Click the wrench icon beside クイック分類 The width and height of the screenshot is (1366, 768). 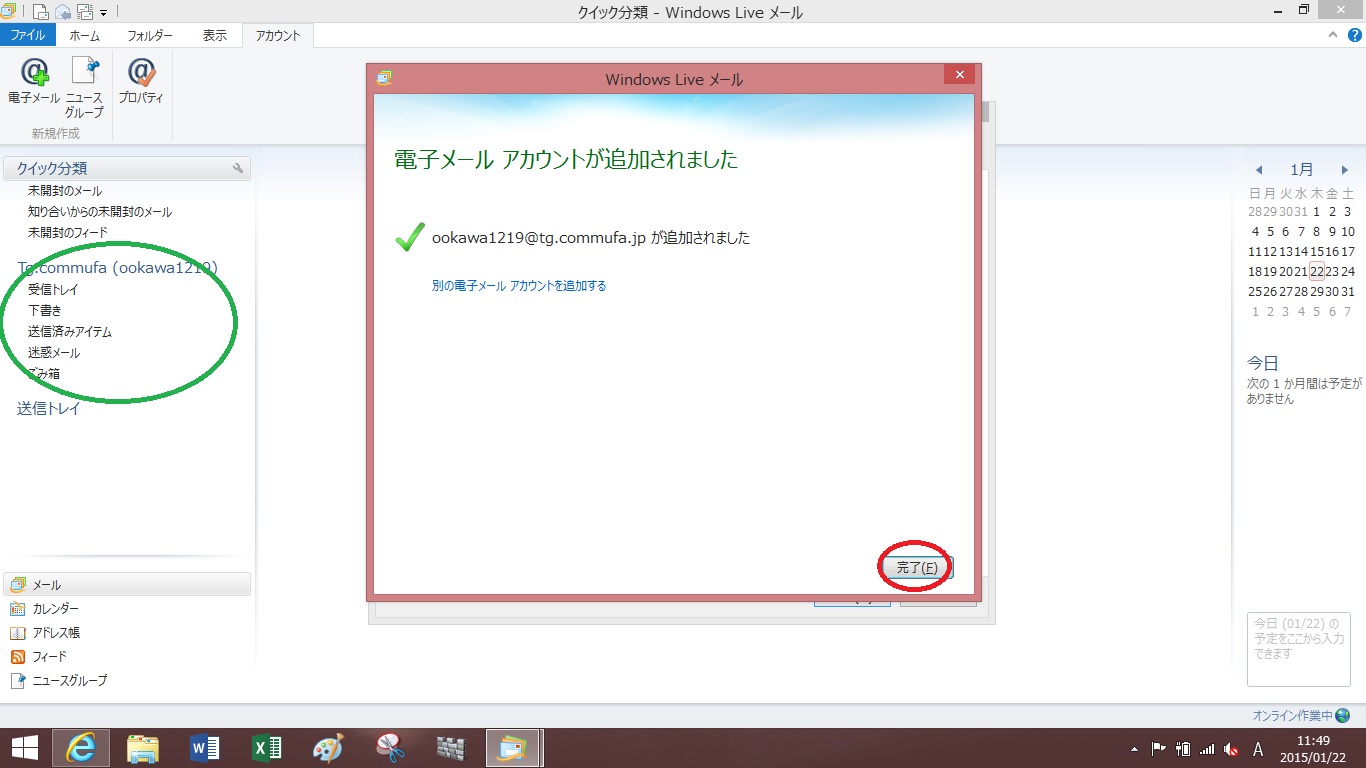click(x=238, y=168)
